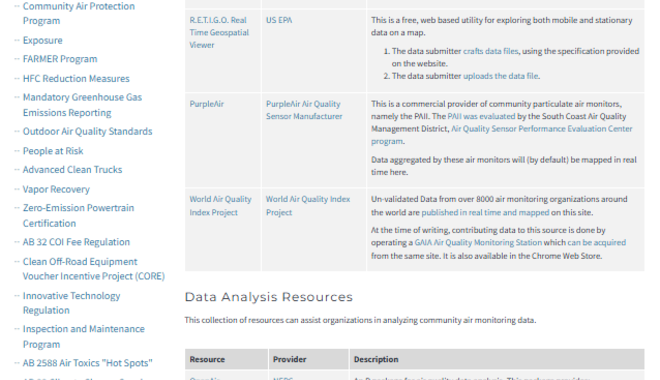The image size is (660, 380).
Task: Open FARMER Program in sidebar
Action: (x=60, y=59)
